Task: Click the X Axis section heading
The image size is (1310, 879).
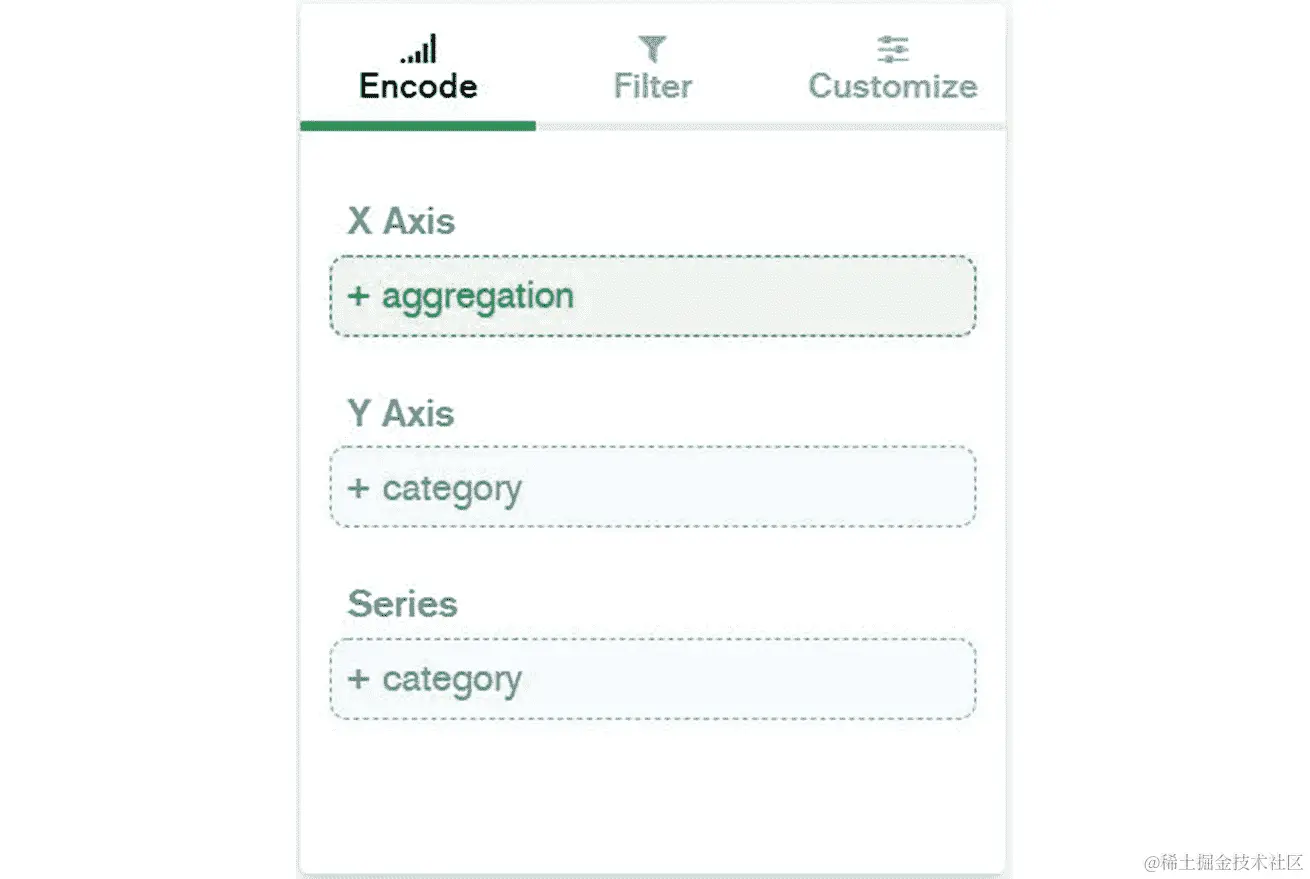Action: pos(401,221)
